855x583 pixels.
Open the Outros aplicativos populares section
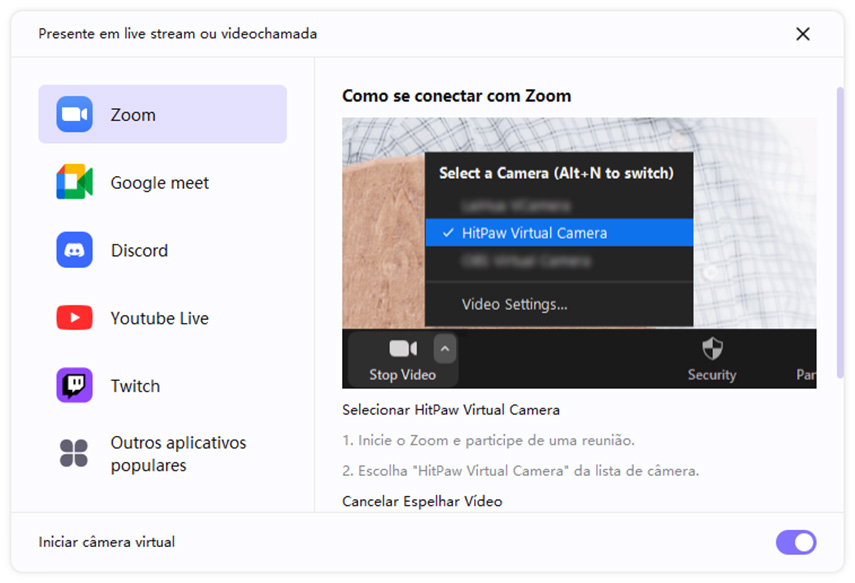[x=178, y=454]
